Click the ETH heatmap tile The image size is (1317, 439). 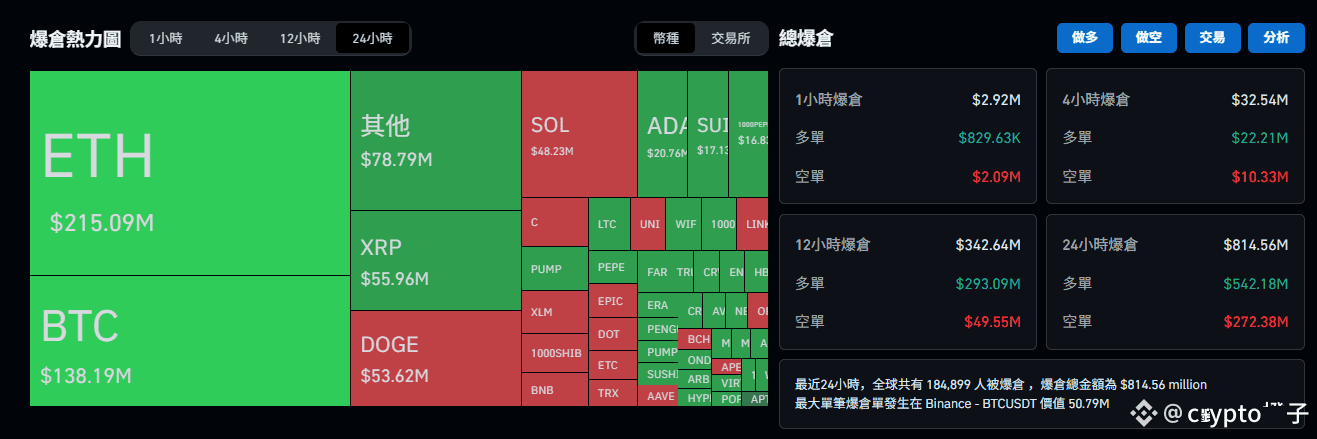coord(190,173)
